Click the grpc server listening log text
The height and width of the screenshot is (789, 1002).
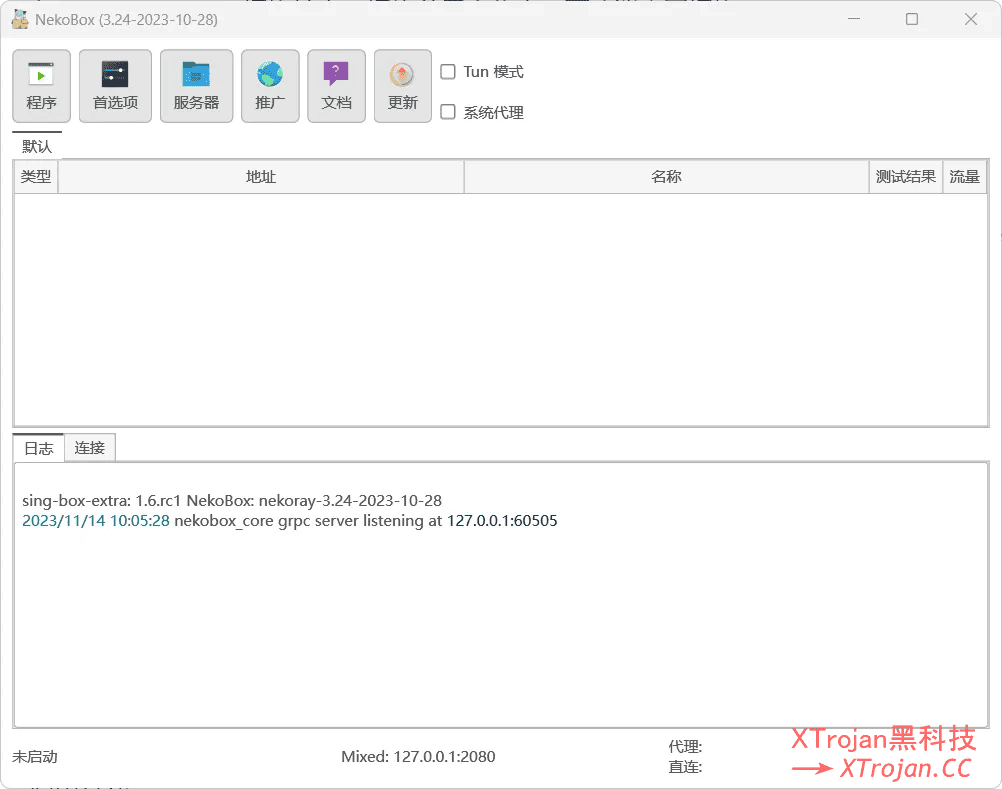[366, 521]
